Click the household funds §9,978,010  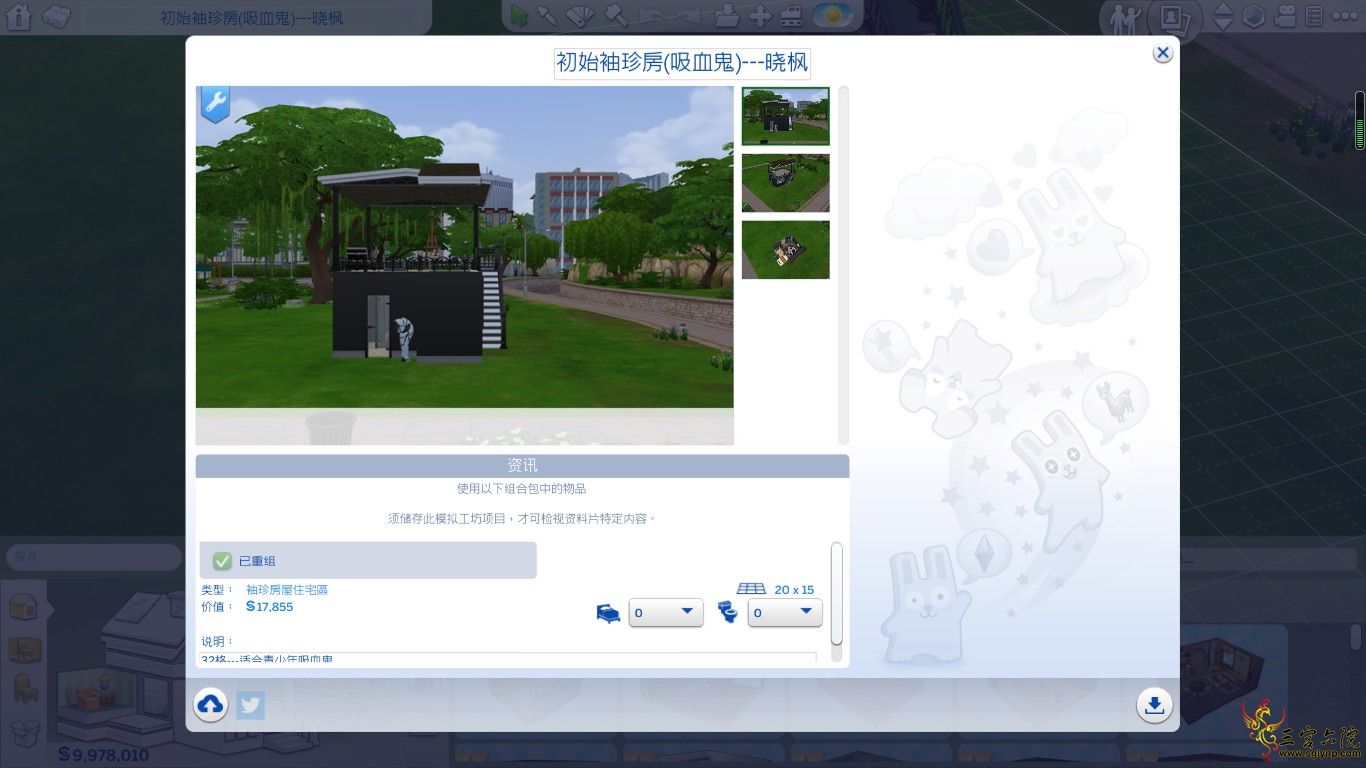104,755
